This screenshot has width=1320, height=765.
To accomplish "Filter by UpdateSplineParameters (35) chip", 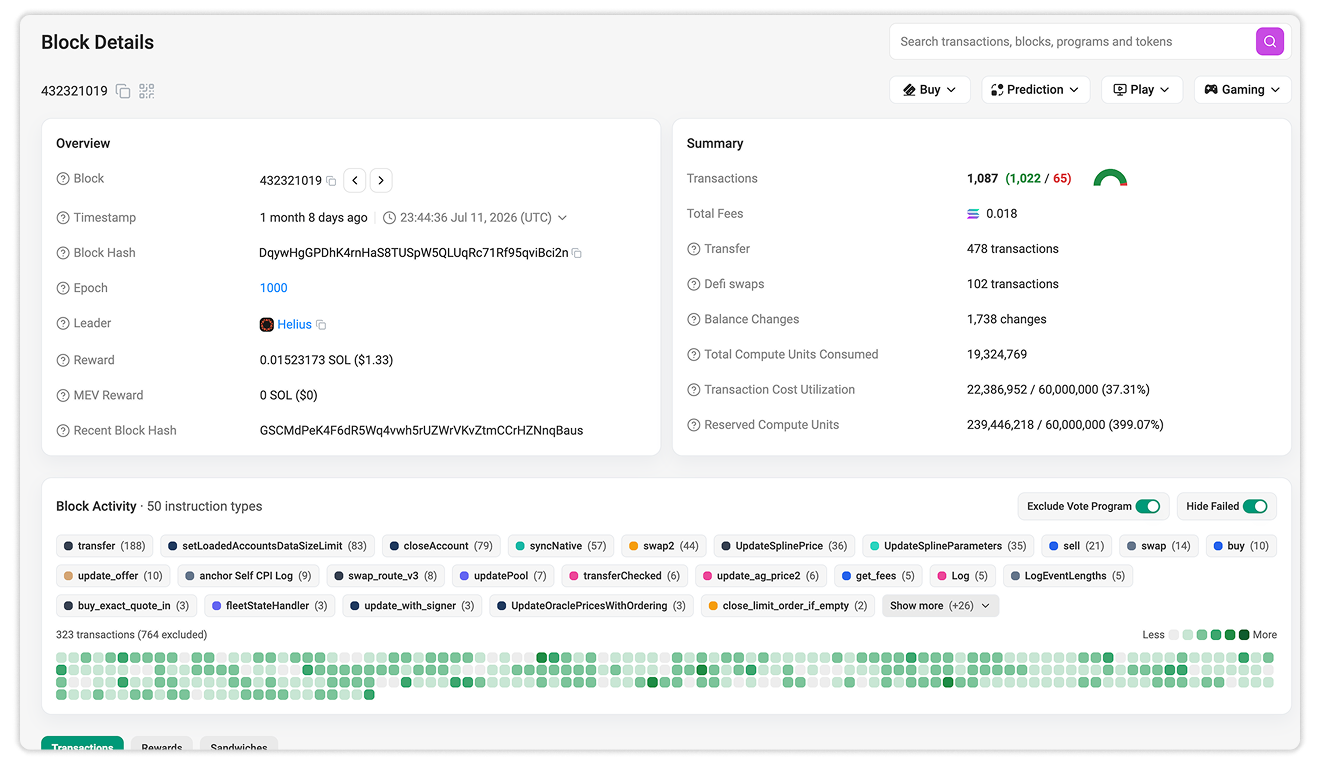I will [949, 546].
